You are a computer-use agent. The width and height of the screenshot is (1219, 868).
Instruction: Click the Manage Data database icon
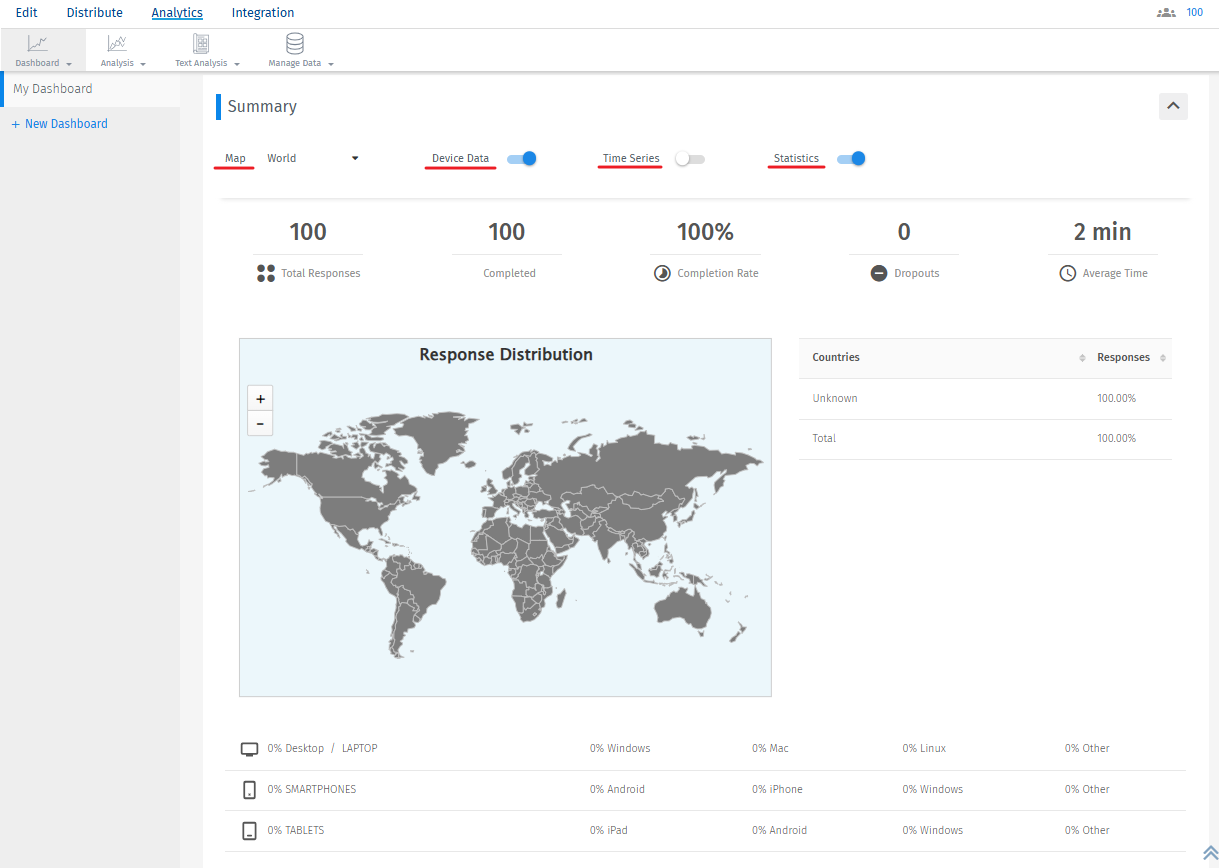pos(295,44)
